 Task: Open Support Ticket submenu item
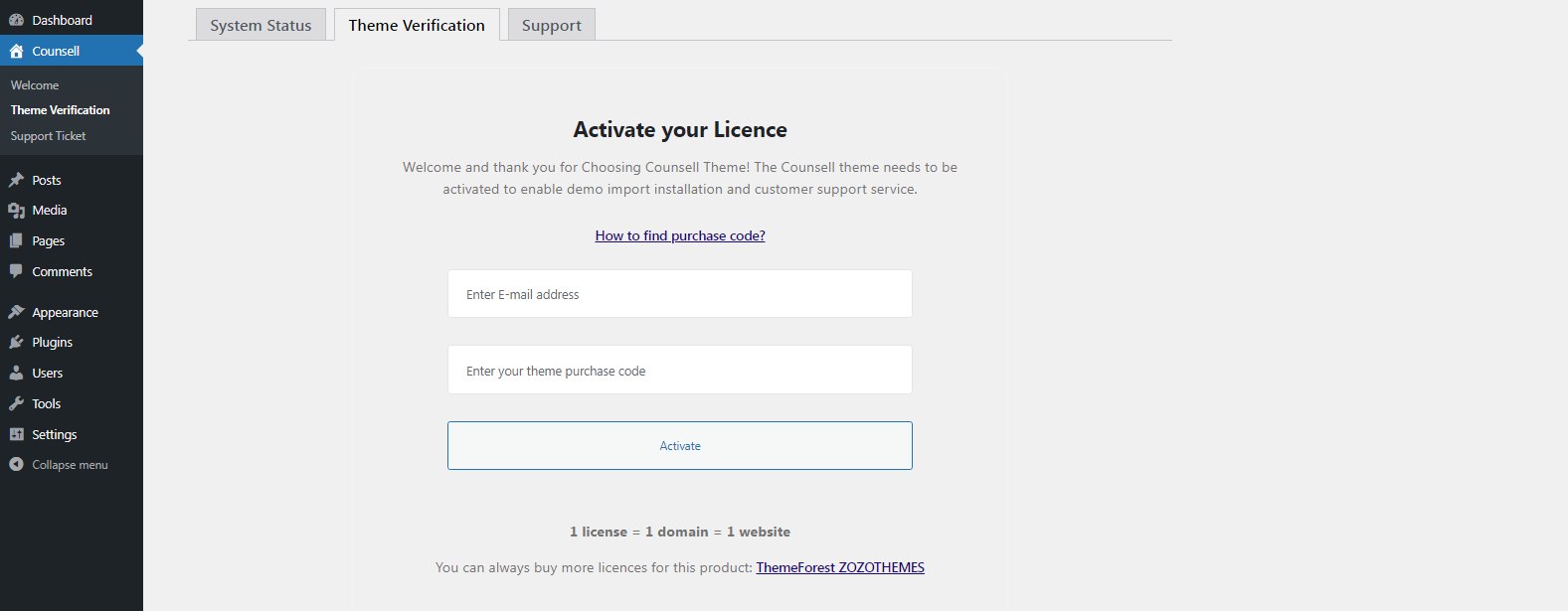coord(48,136)
